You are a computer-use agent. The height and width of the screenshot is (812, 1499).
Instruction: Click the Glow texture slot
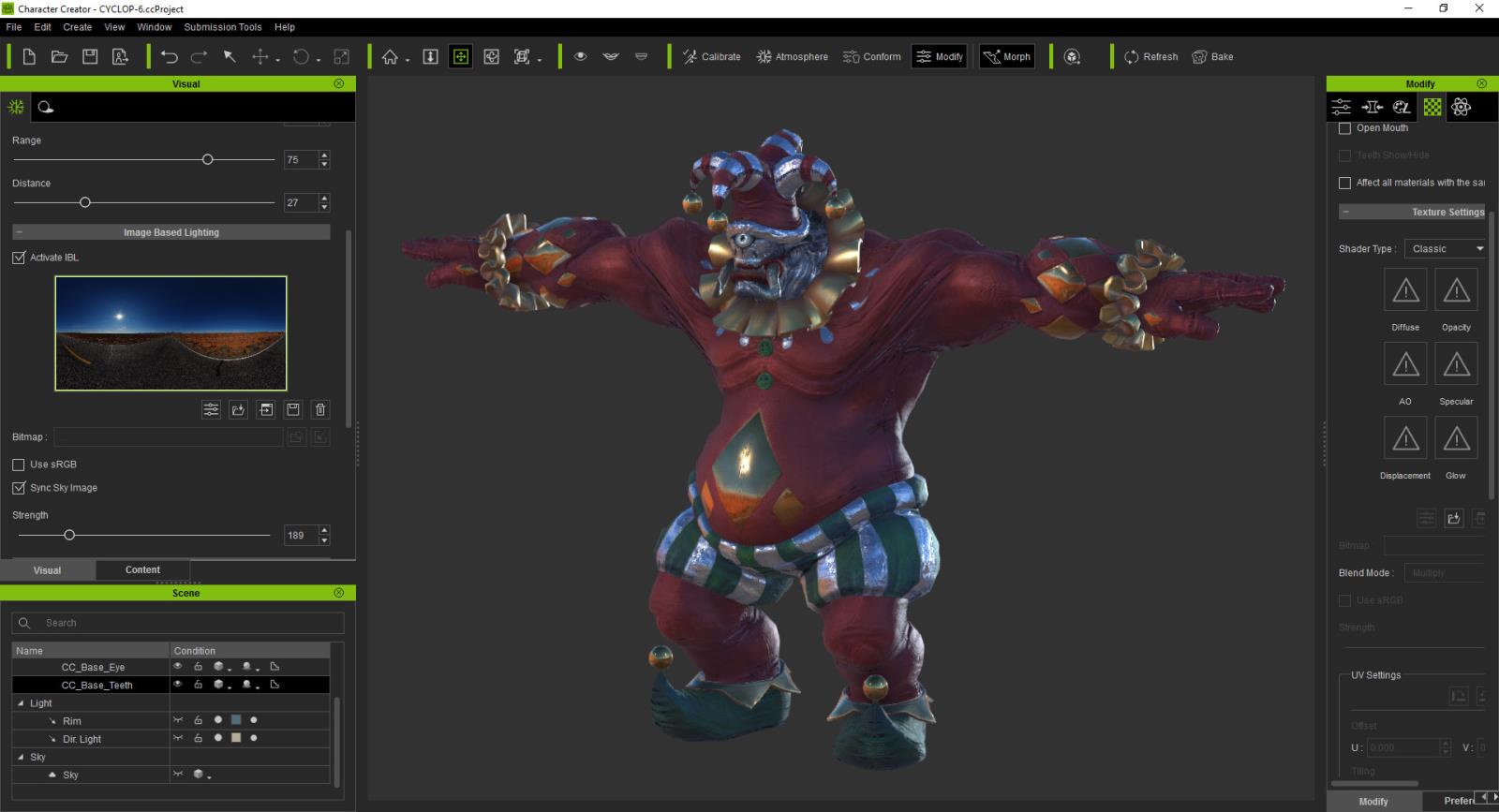[x=1456, y=437]
